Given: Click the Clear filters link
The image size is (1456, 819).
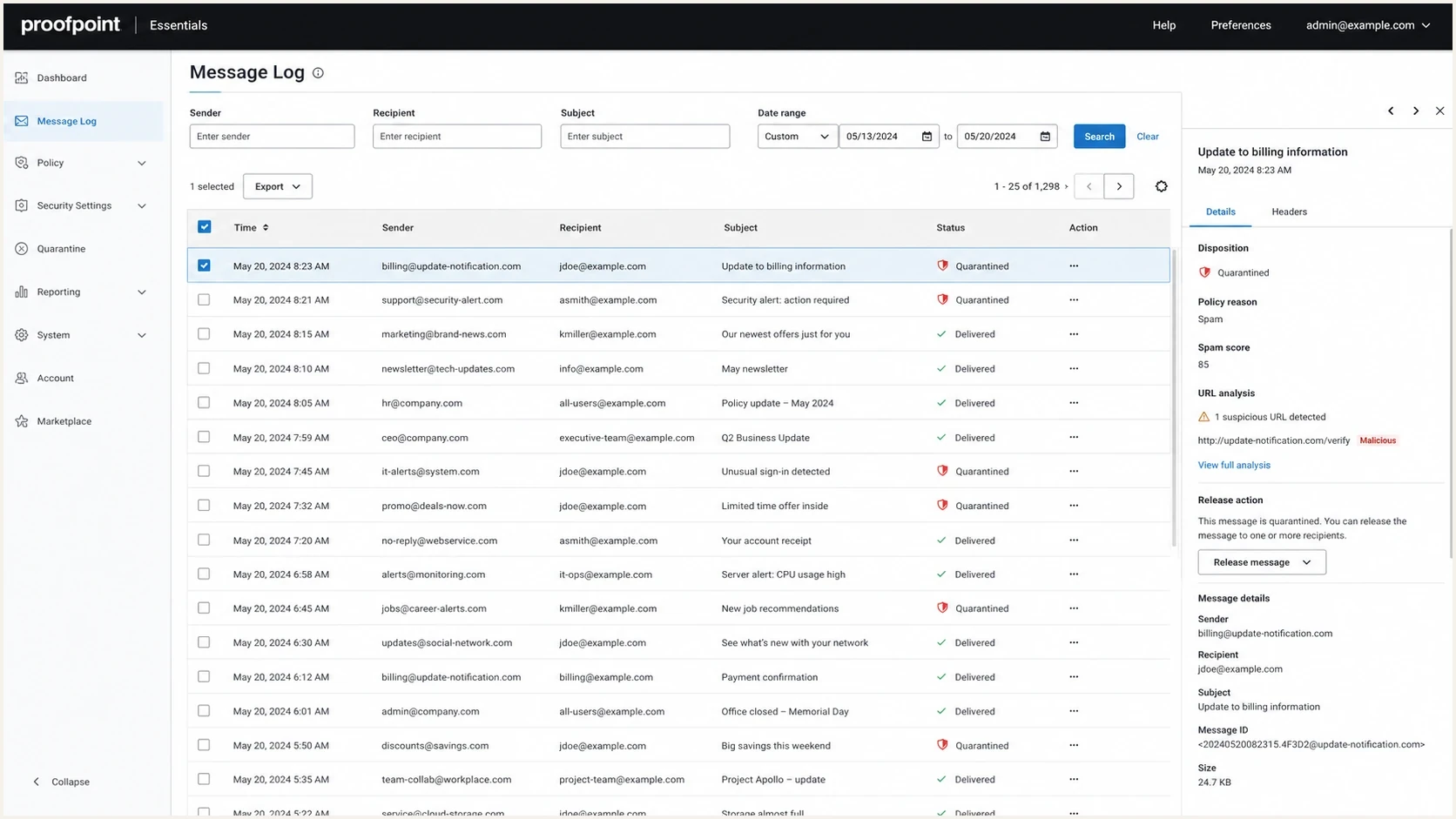Looking at the screenshot, I should click(1148, 137).
